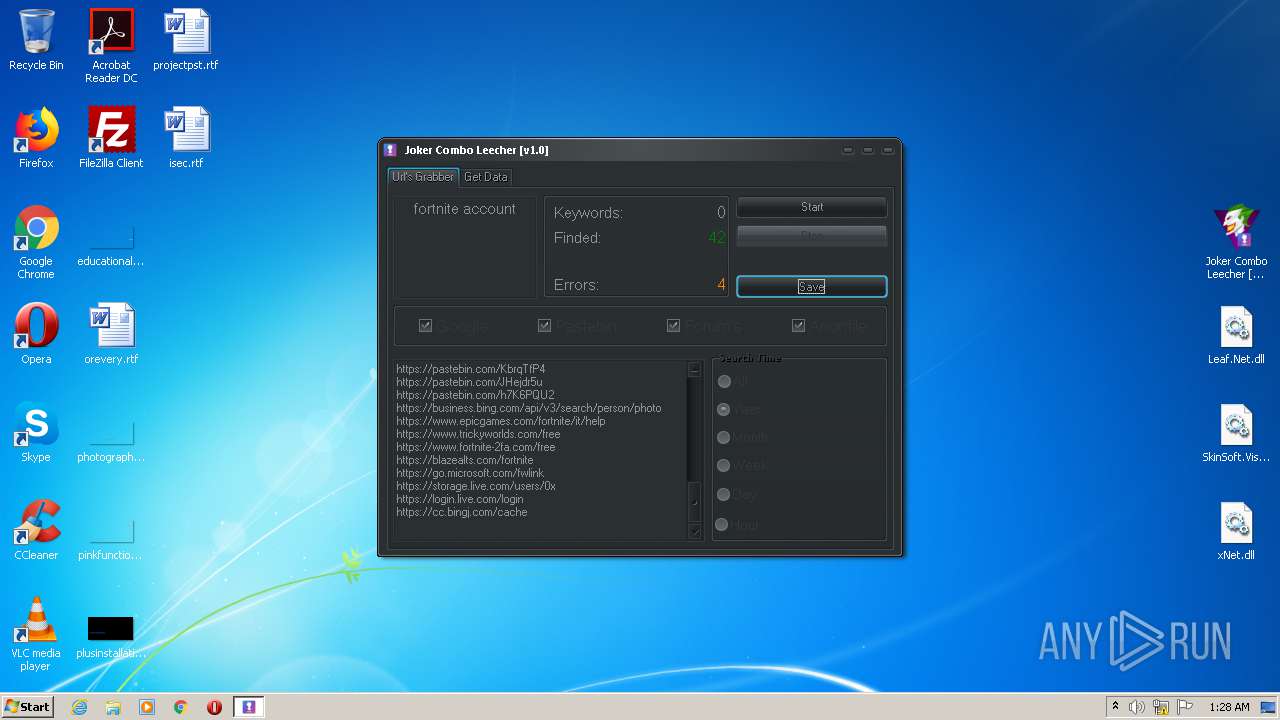Select business.bing.com search/person/photo URL
Image resolution: width=1280 pixels, height=720 pixels.
(x=528, y=408)
